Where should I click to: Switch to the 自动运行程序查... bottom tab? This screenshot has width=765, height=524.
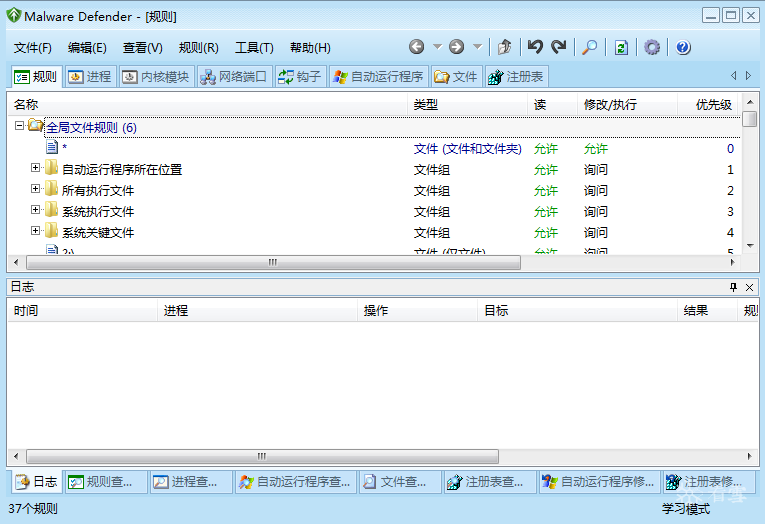click(x=295, y=482)
